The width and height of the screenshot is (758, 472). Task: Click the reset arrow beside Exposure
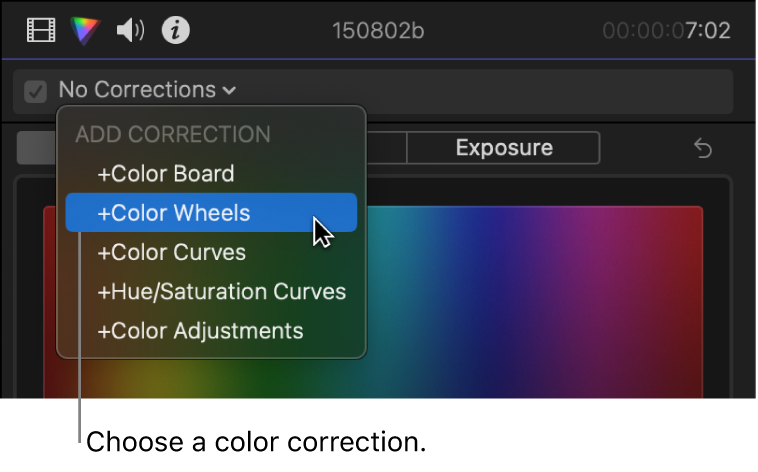tap(703, 149)
